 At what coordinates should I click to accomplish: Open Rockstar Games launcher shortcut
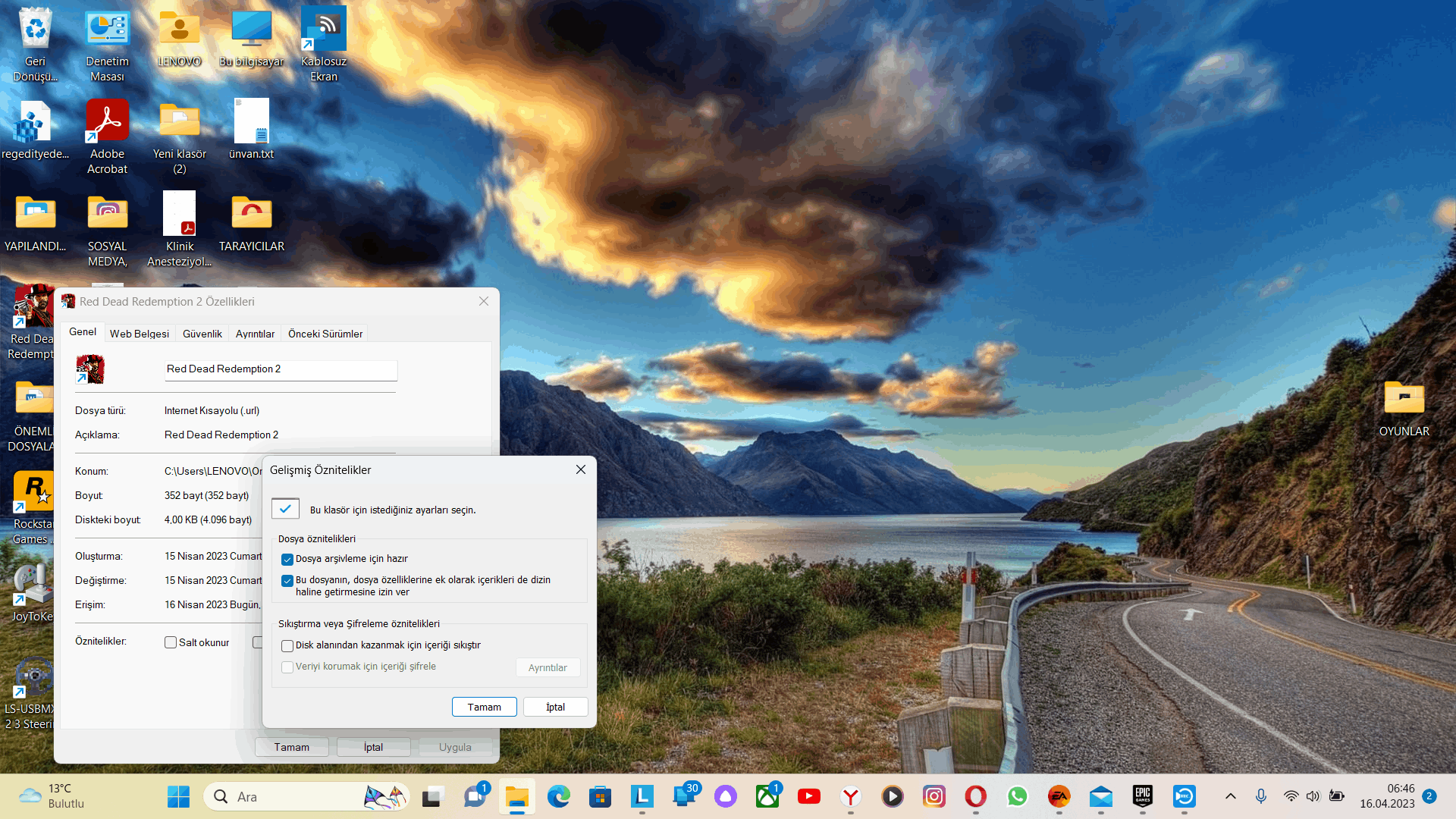[33, 507]
